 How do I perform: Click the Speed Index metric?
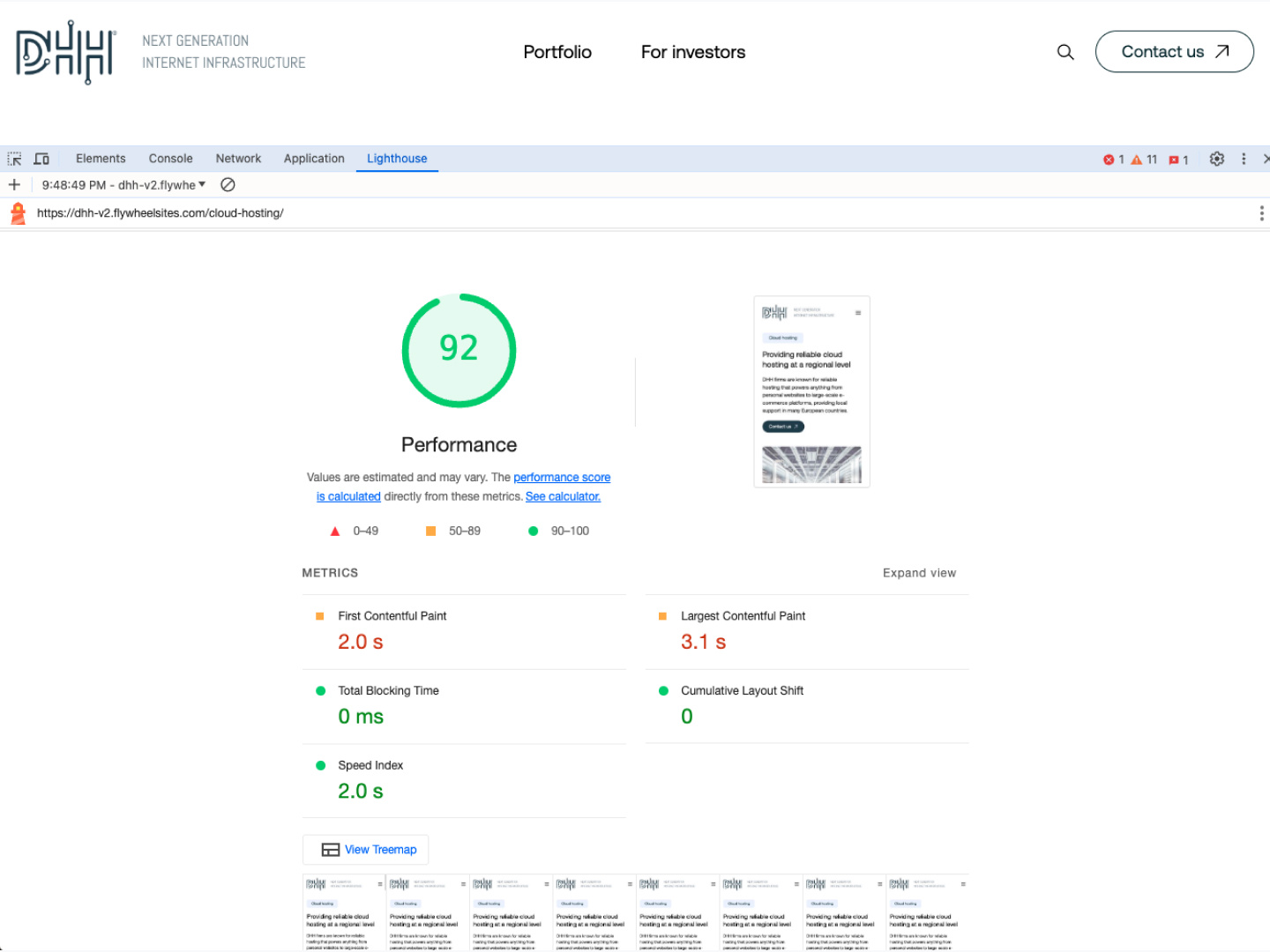tap(464, 780)
